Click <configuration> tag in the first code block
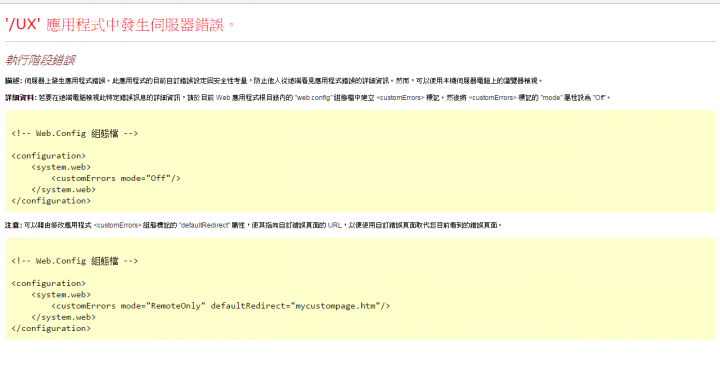This screenshot has width=720, height=381. click(x=49, y=156)
